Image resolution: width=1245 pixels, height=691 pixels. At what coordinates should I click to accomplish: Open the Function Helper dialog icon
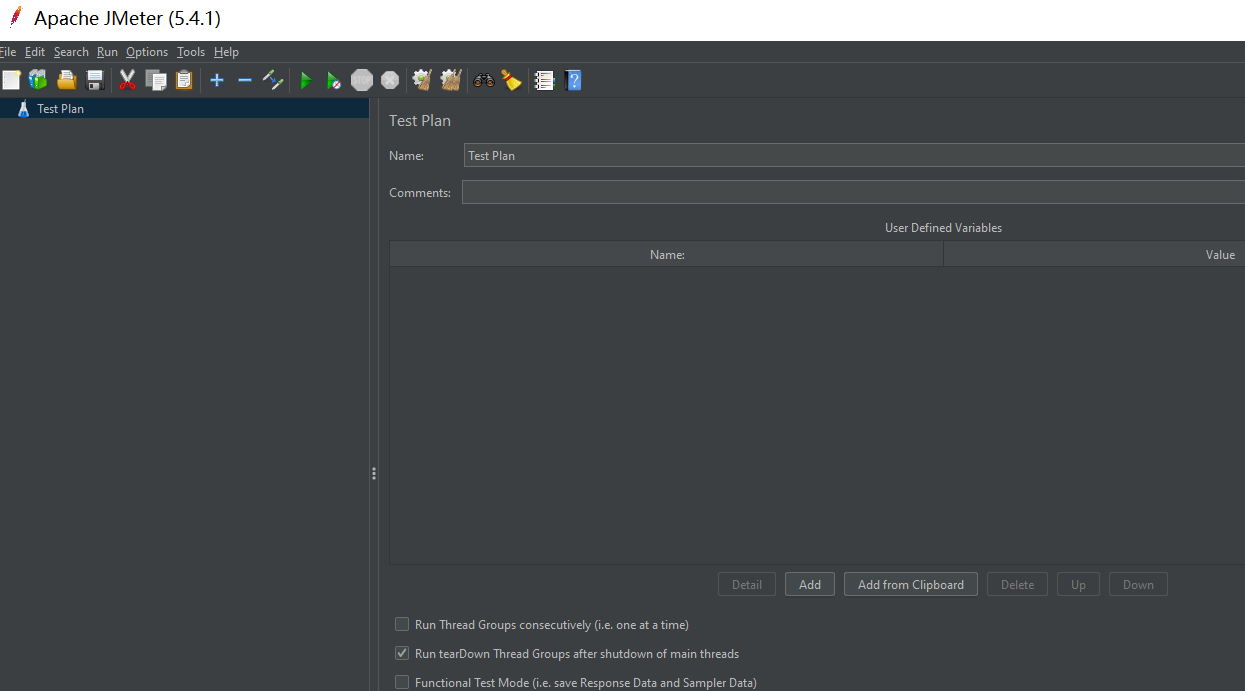[544, 80]
